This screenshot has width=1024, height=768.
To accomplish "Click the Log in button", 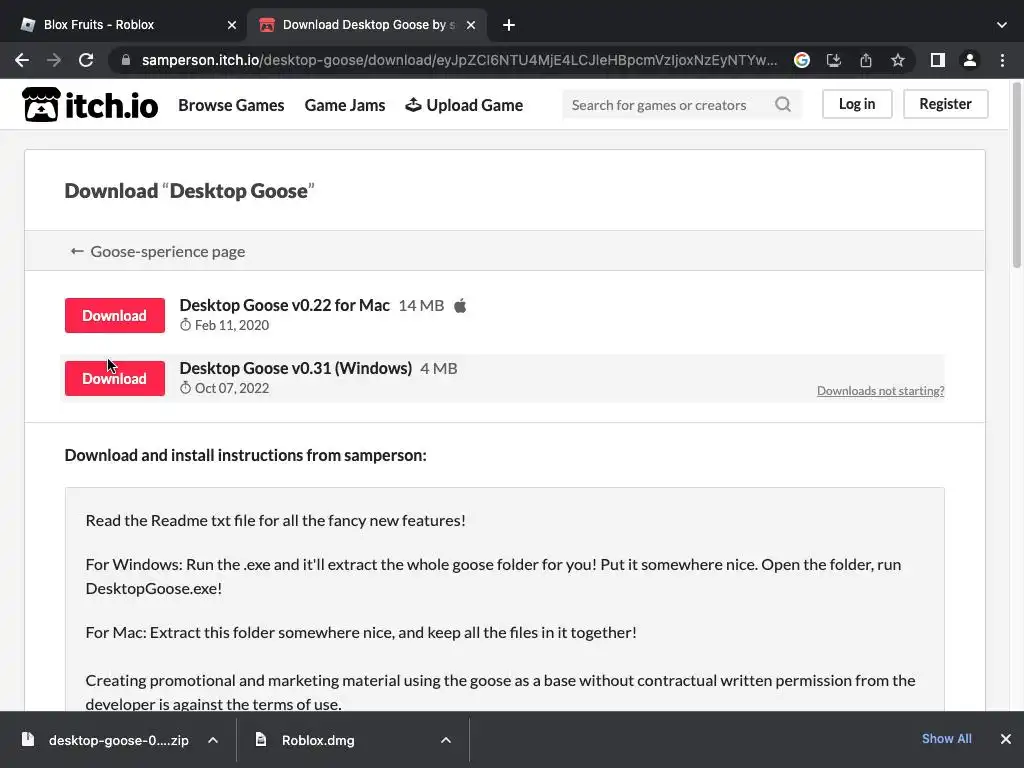I will (857, 104).
